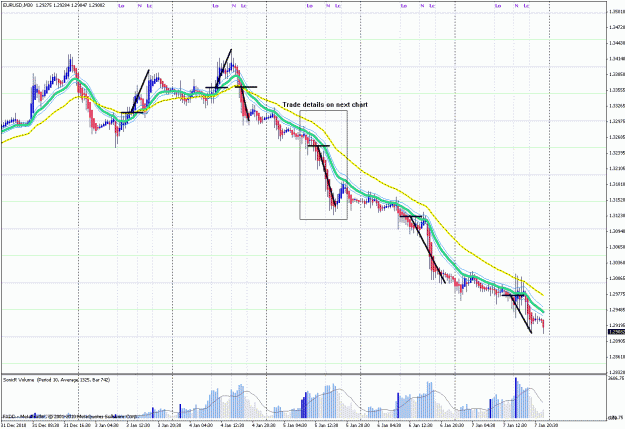The image size is (625, 429).
Task: Click the "3 Jan 20:30" time axis label
Action: pos(170,425)
